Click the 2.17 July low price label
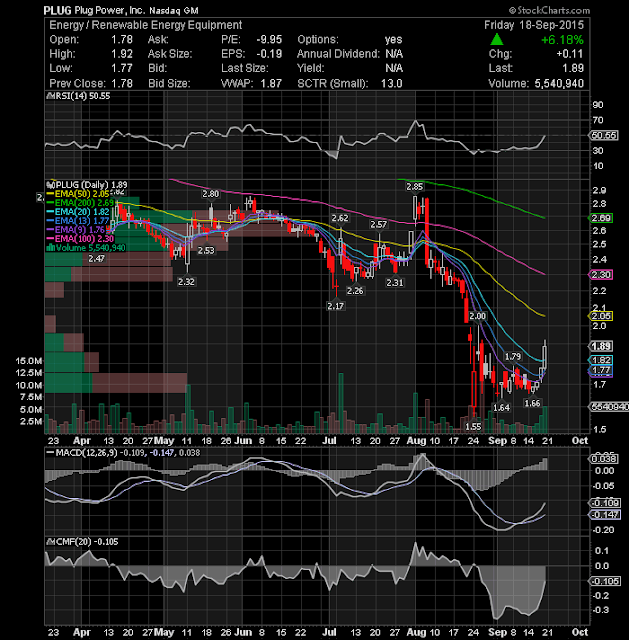This screenshot has width=629, height=640. pyautogui.click(x=336, y=306)
